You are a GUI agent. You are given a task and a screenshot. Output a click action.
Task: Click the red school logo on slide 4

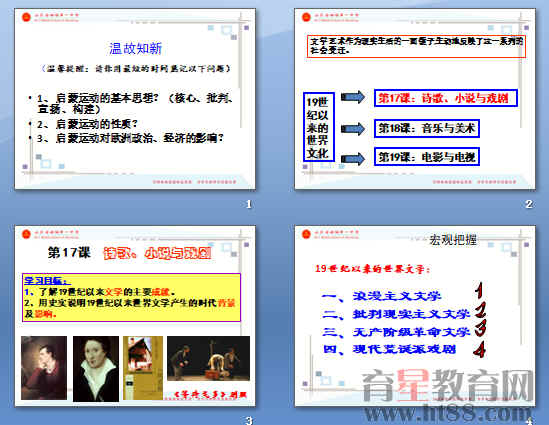[x=306, y=234]
